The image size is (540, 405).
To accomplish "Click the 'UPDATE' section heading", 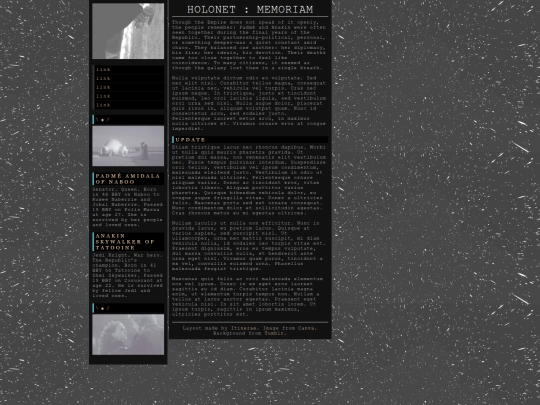I will (250, 140).
